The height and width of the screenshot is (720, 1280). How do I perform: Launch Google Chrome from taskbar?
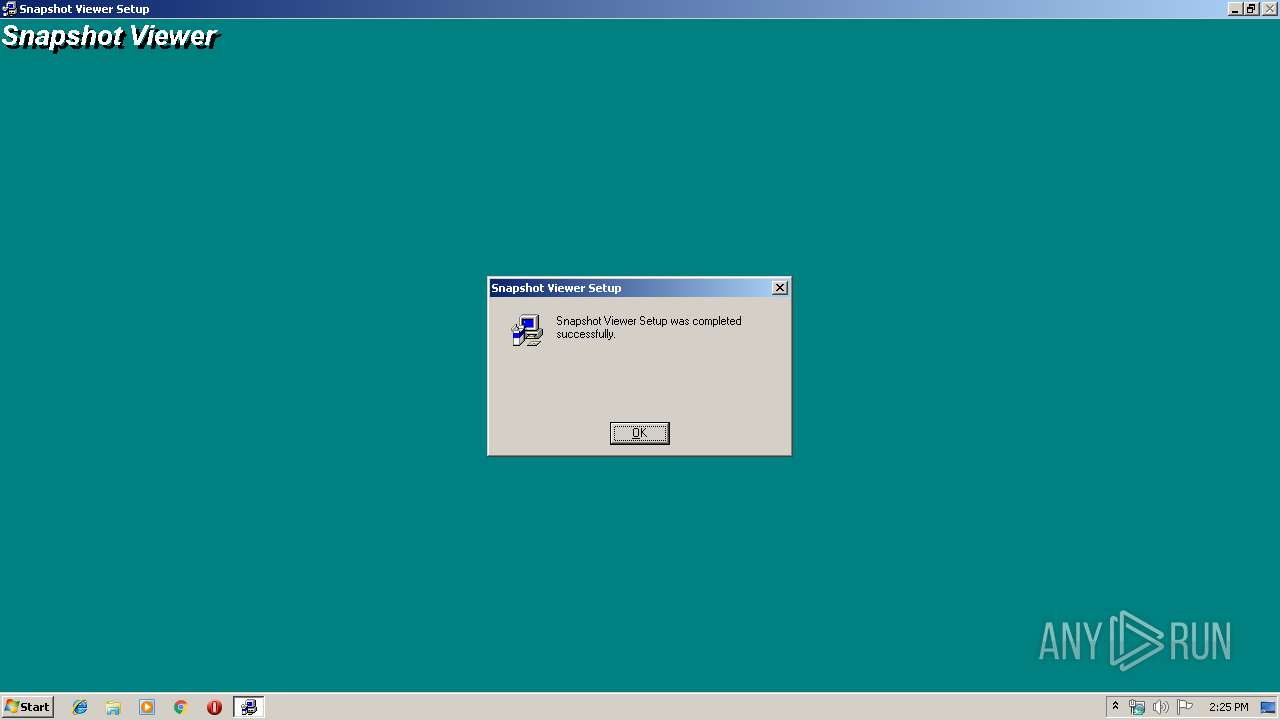pos(181,707)
